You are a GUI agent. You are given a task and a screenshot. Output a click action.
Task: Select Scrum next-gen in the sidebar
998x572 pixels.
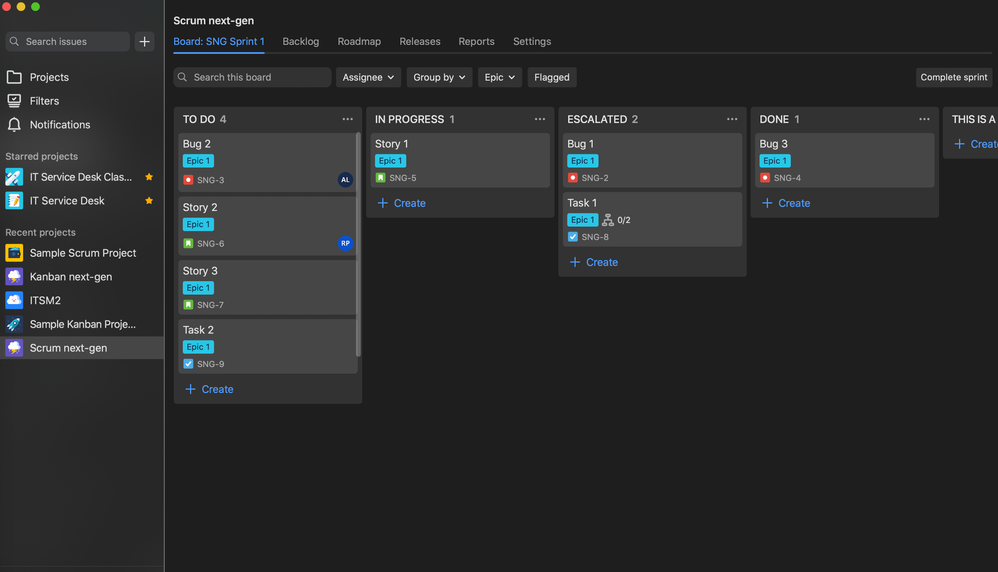tap(81, 348)
